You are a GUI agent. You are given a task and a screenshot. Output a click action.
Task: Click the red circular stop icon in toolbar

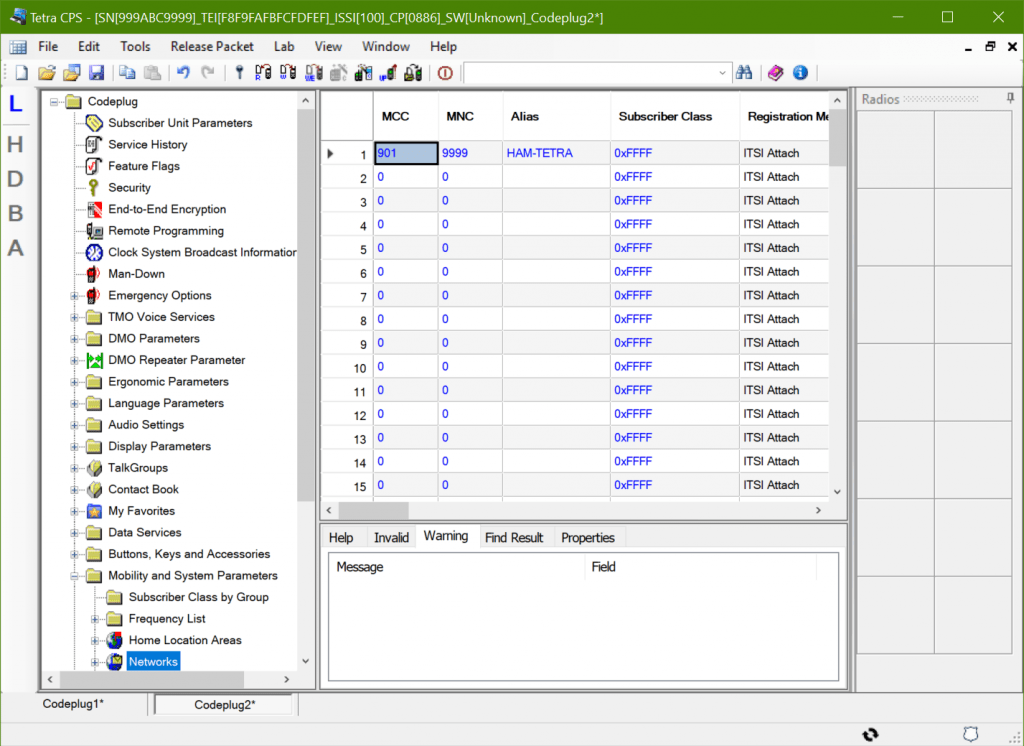(x=445, y=73)
